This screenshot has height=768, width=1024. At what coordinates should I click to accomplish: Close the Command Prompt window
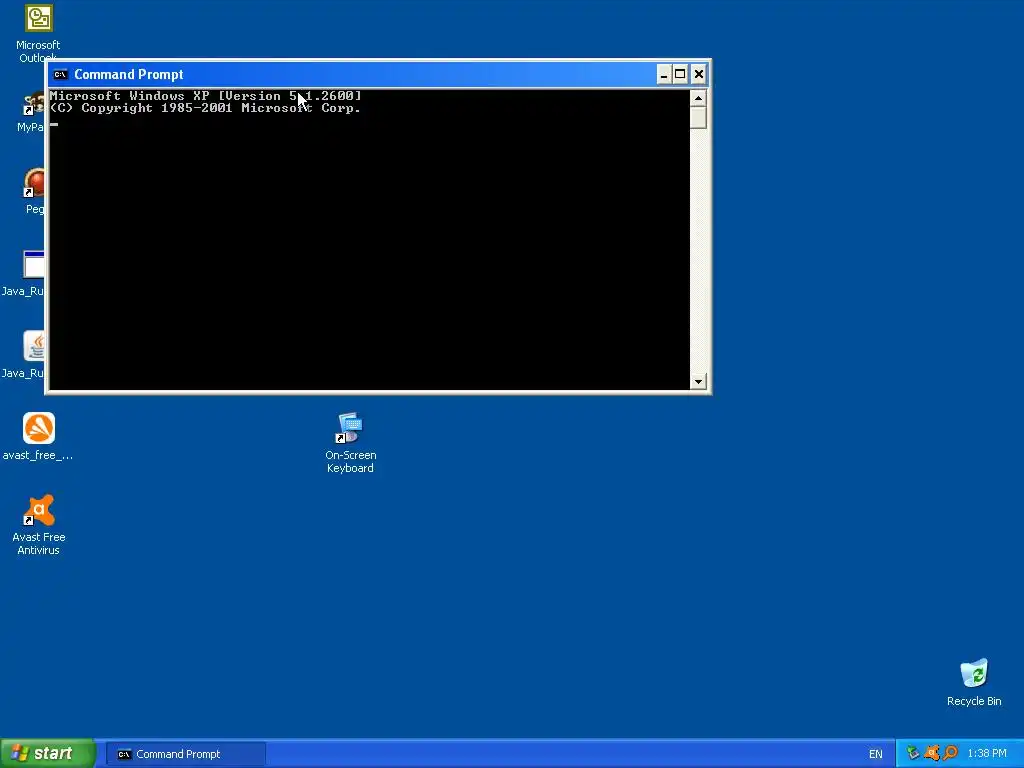pos(698,74)
